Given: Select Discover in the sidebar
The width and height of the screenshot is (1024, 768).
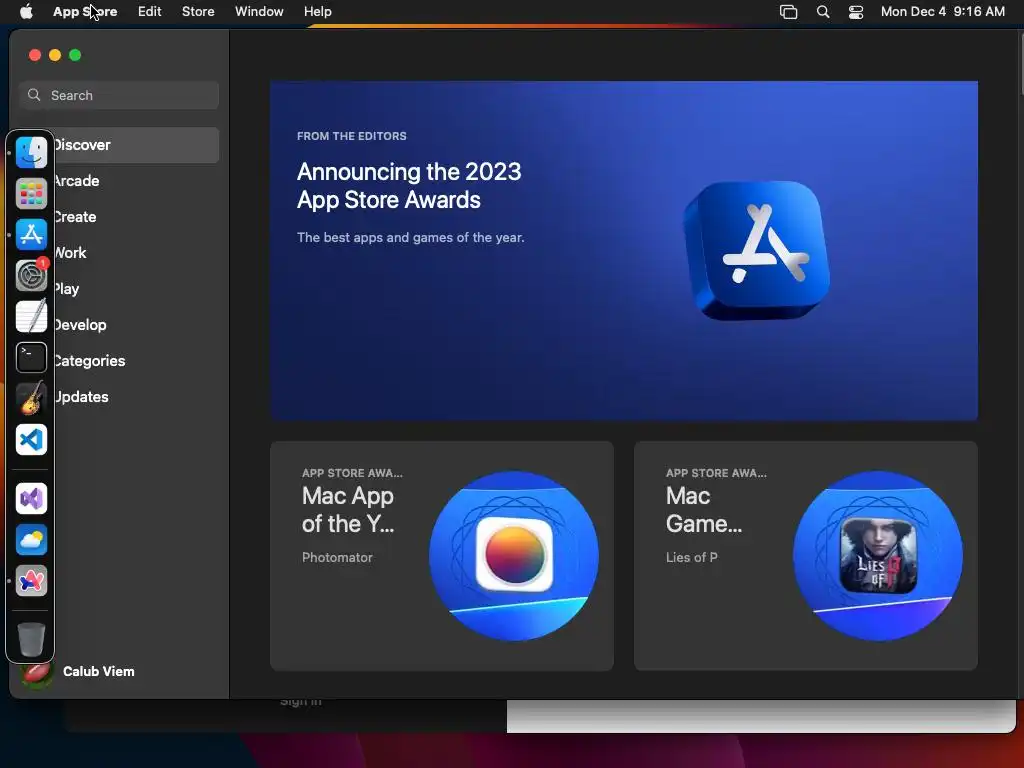Looking at the screenshot, I should (120, 145).
